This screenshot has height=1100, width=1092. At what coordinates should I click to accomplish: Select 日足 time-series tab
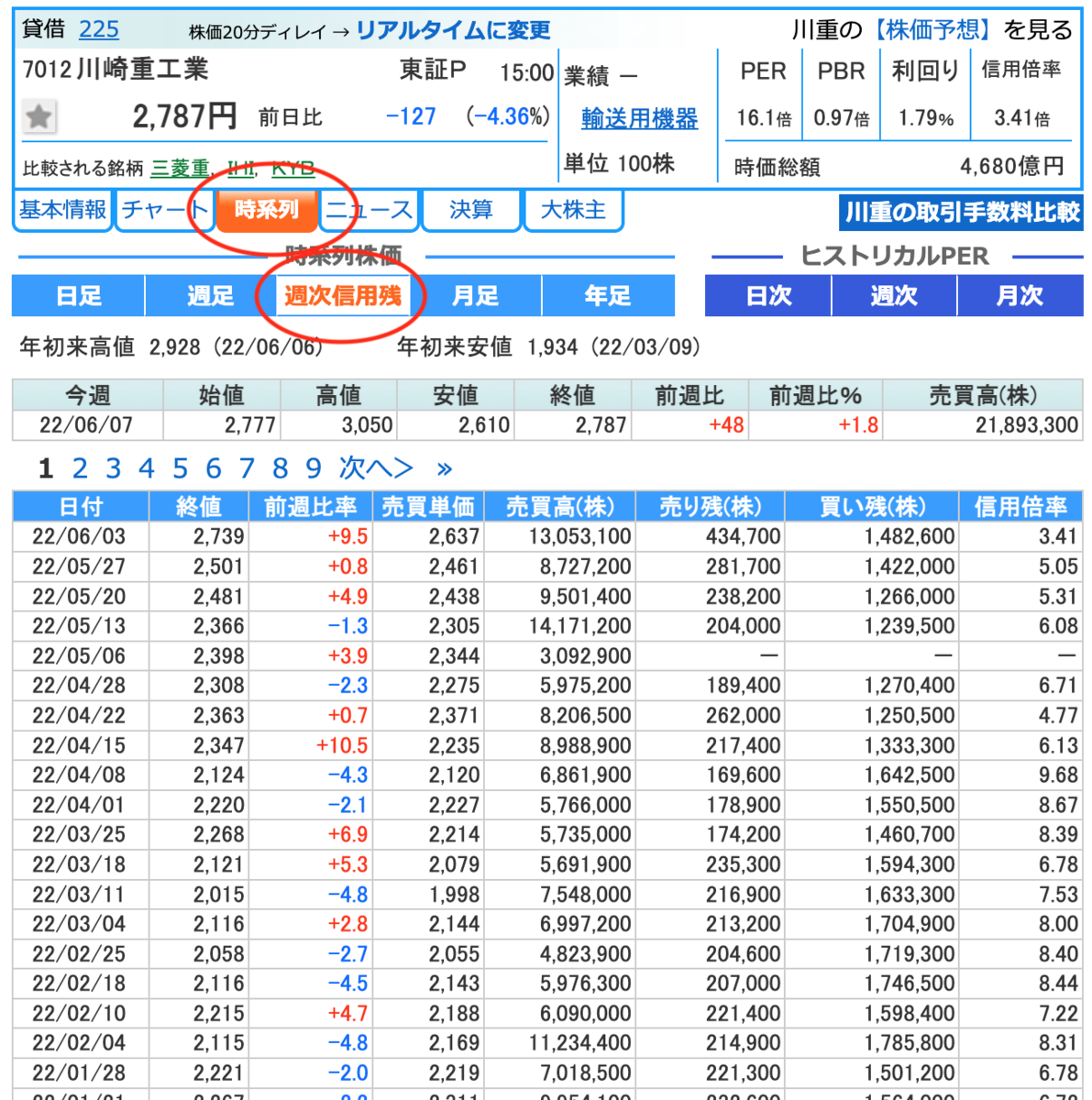[79, 296]
